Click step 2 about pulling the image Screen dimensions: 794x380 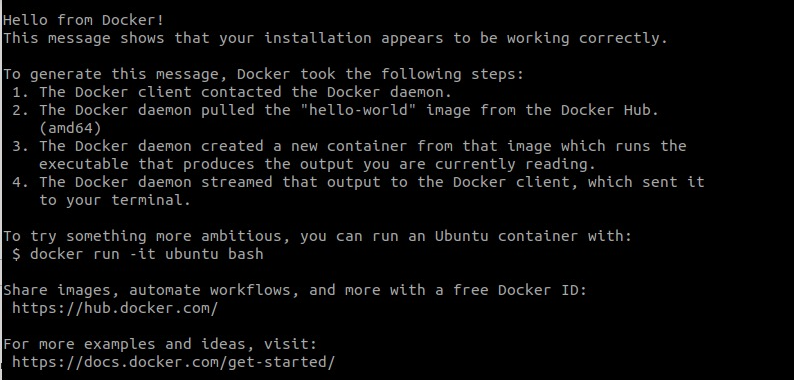coord(336,110)
